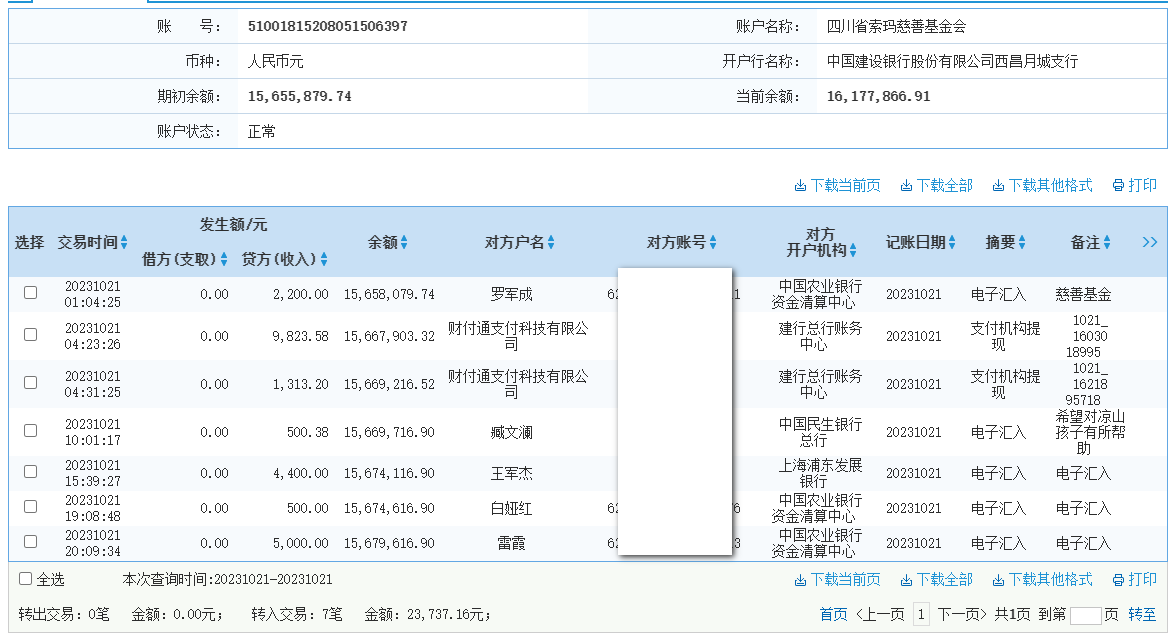The image size is (1172, 636).
Task: Click bottom 下载全部 link
Action: pyautogui.click(x=937, y=579)
